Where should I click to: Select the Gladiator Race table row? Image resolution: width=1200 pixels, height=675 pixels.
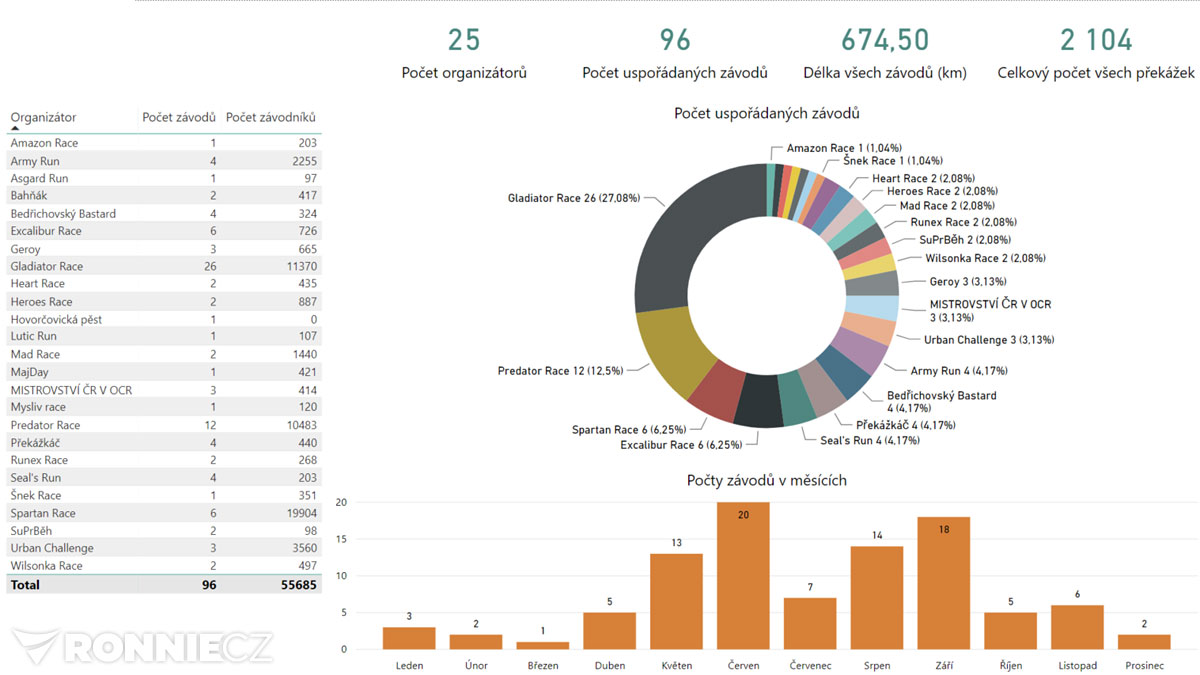[164, 266]
